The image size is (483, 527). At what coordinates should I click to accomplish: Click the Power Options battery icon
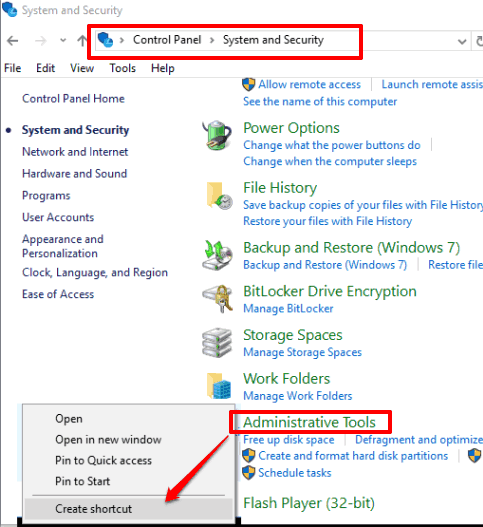[x=217, y=136]
